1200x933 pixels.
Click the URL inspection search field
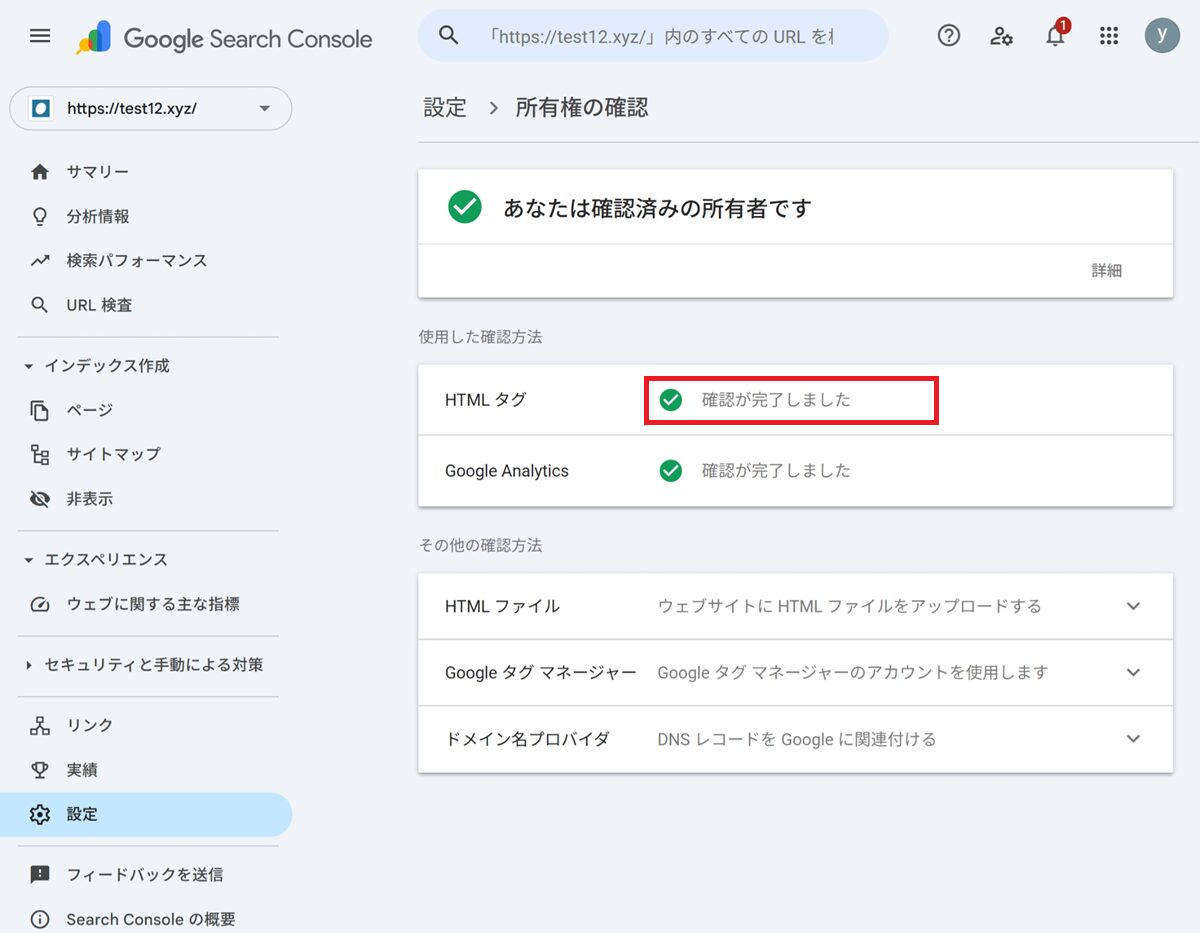(x=660, y=36)
